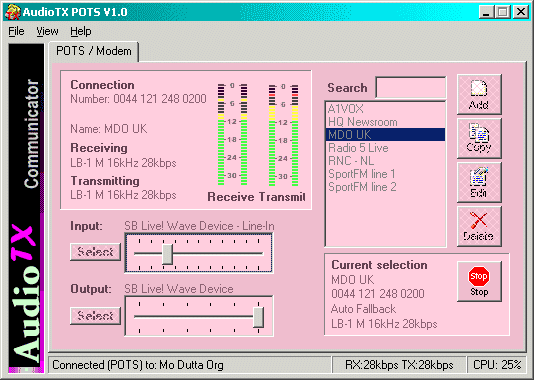534x380 pixels.
Task: Click the CPU: 25% status pane
Action: pos(497,365)
